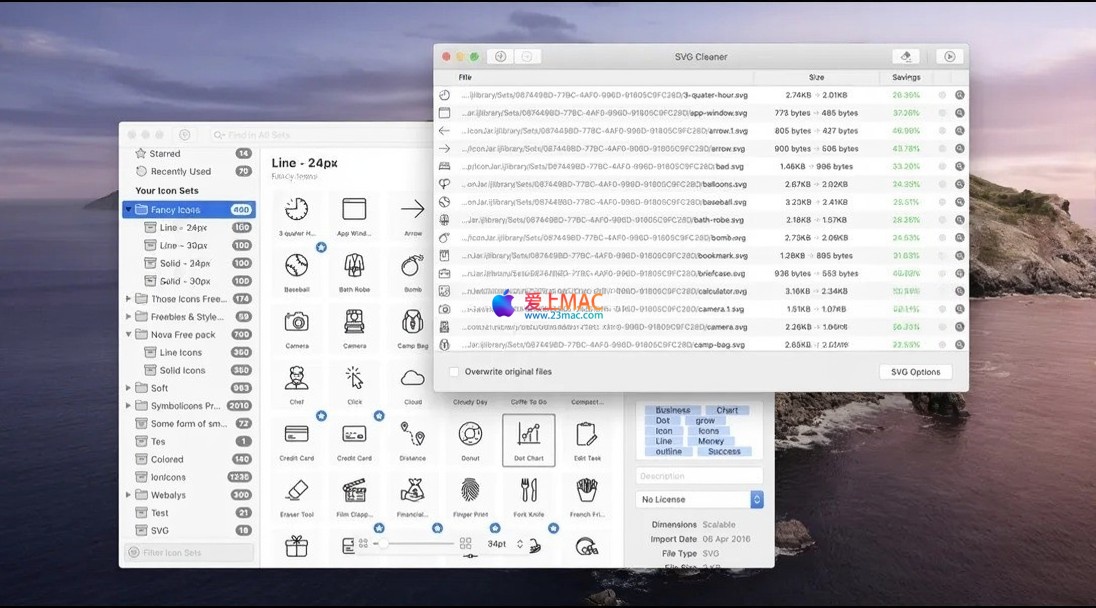Enable the Overwrite original files checkbox

point(454,372)
